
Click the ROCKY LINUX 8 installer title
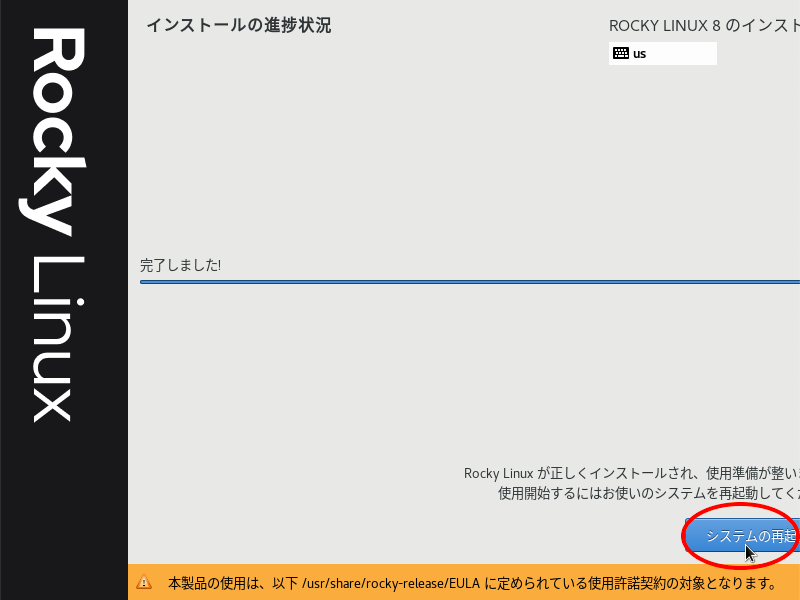(704, 26)
